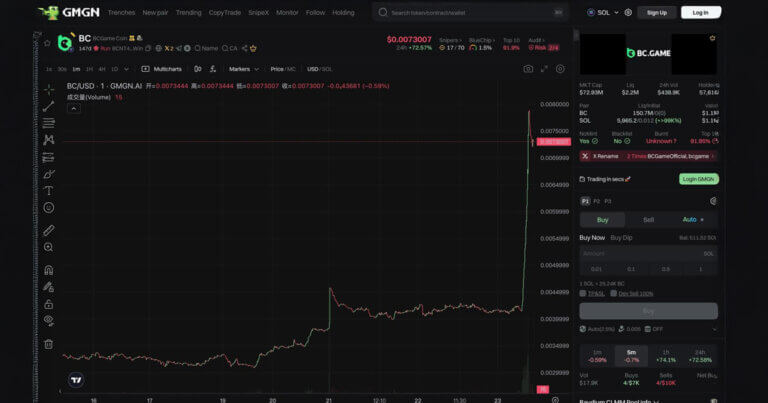Open the candle chart type selector
Viewport: 768px width, 403px height.
coord(197,69)
